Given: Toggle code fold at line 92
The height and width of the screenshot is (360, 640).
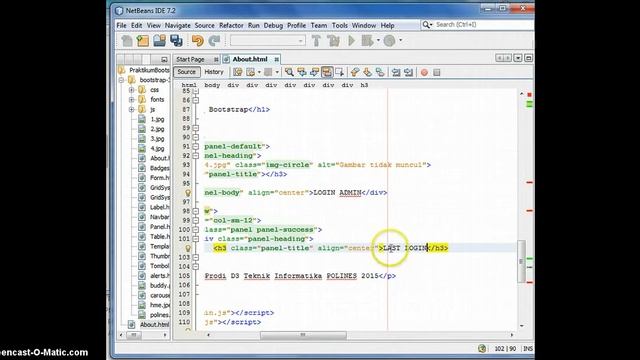Looking at the screenshot, I should [x=196, y=156].
